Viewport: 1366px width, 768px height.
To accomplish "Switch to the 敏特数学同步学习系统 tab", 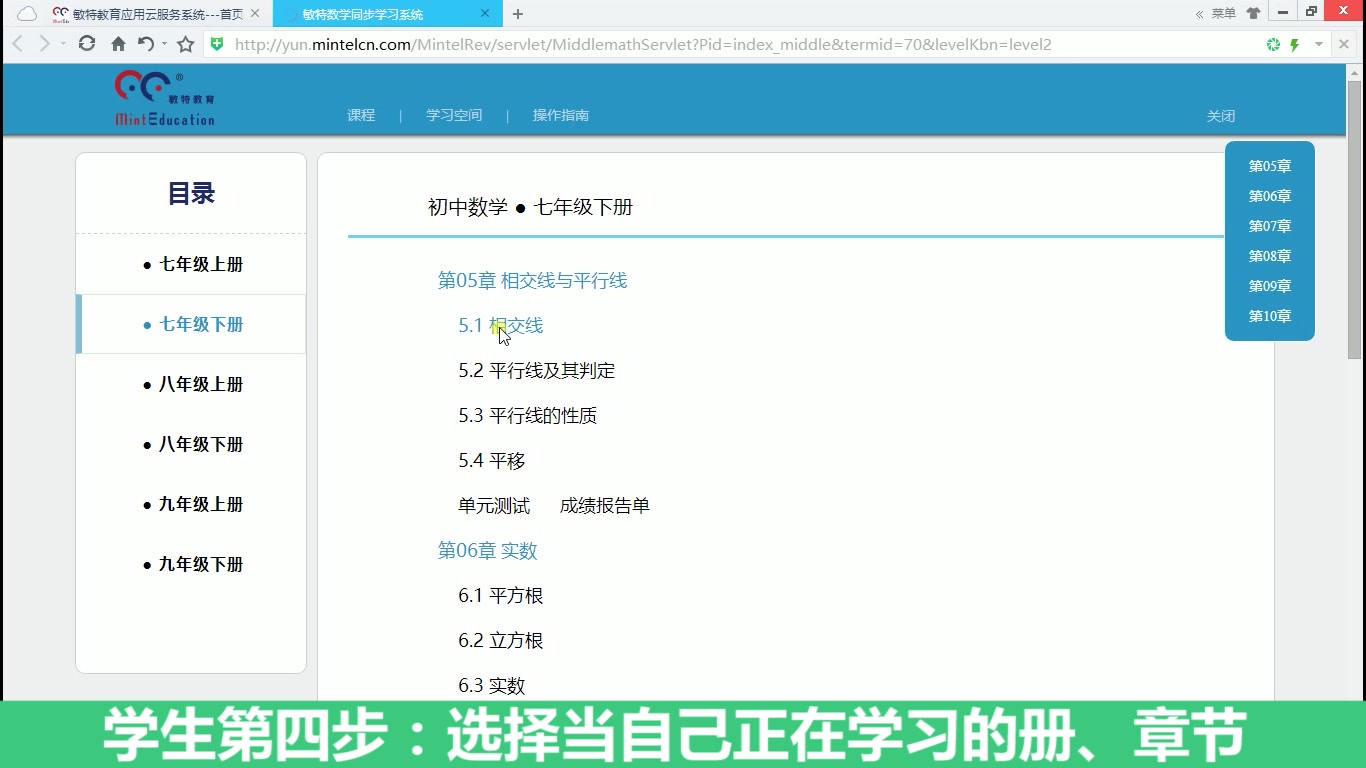I will (x=363, y=14).
